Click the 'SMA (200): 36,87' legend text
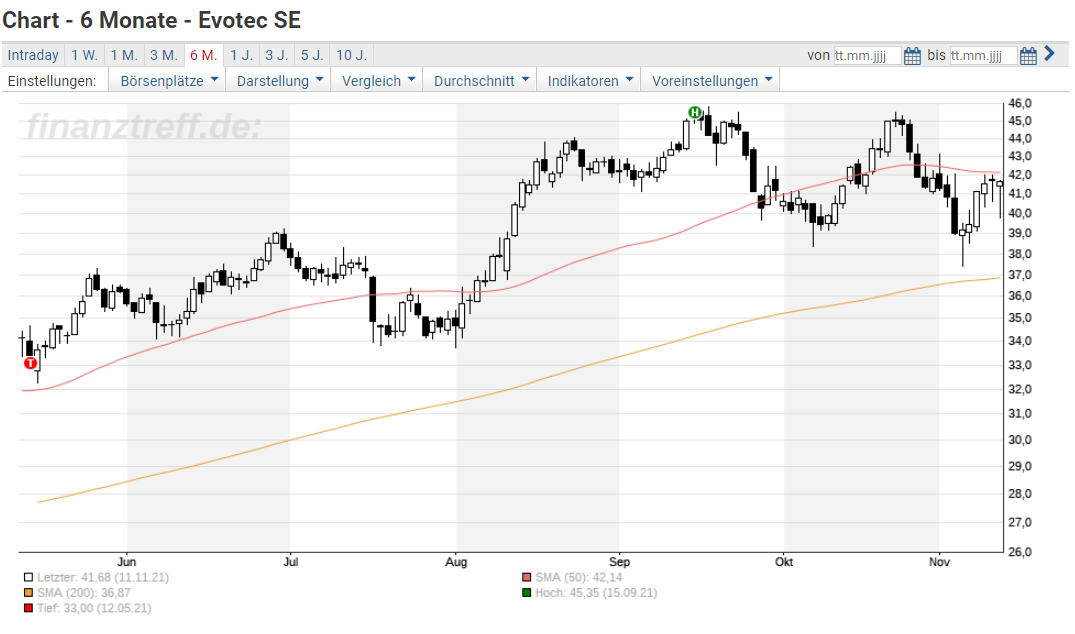 pos(84,593)
